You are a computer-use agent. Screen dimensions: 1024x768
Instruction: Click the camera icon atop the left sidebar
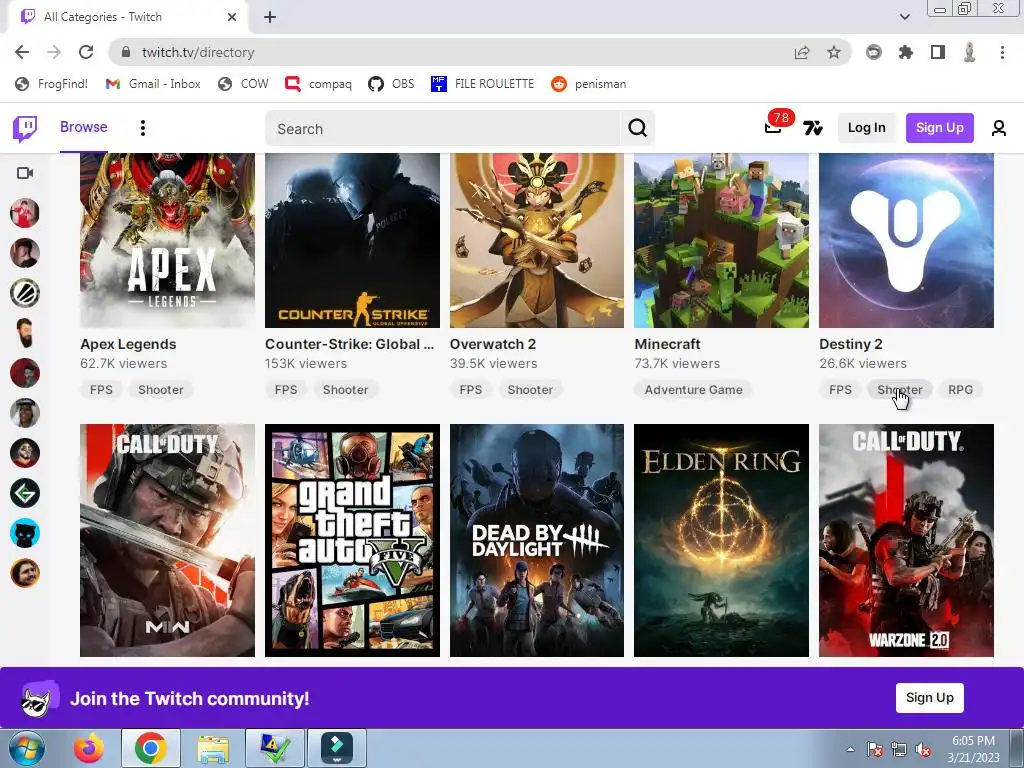(25, 173)
